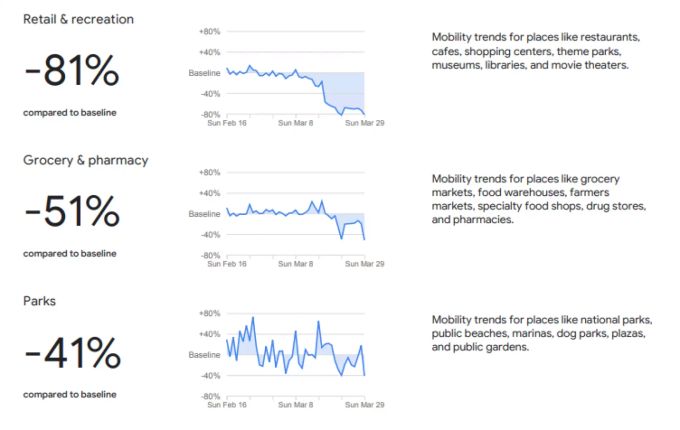Click the +80% axis label on Parks chart

tap(209, 313)
